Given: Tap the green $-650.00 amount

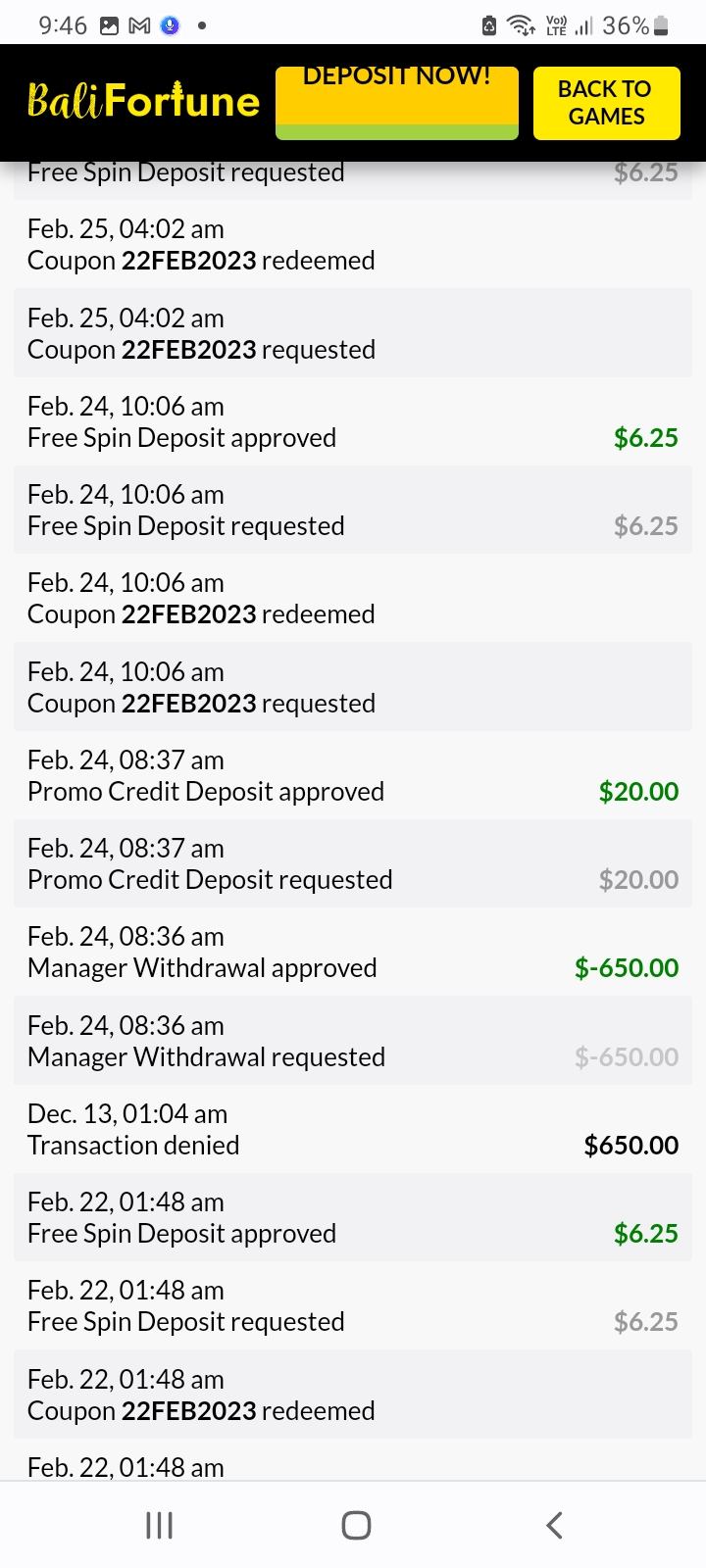Looking at the screenshot, I should pyautogui.click(x=627, y=968).
